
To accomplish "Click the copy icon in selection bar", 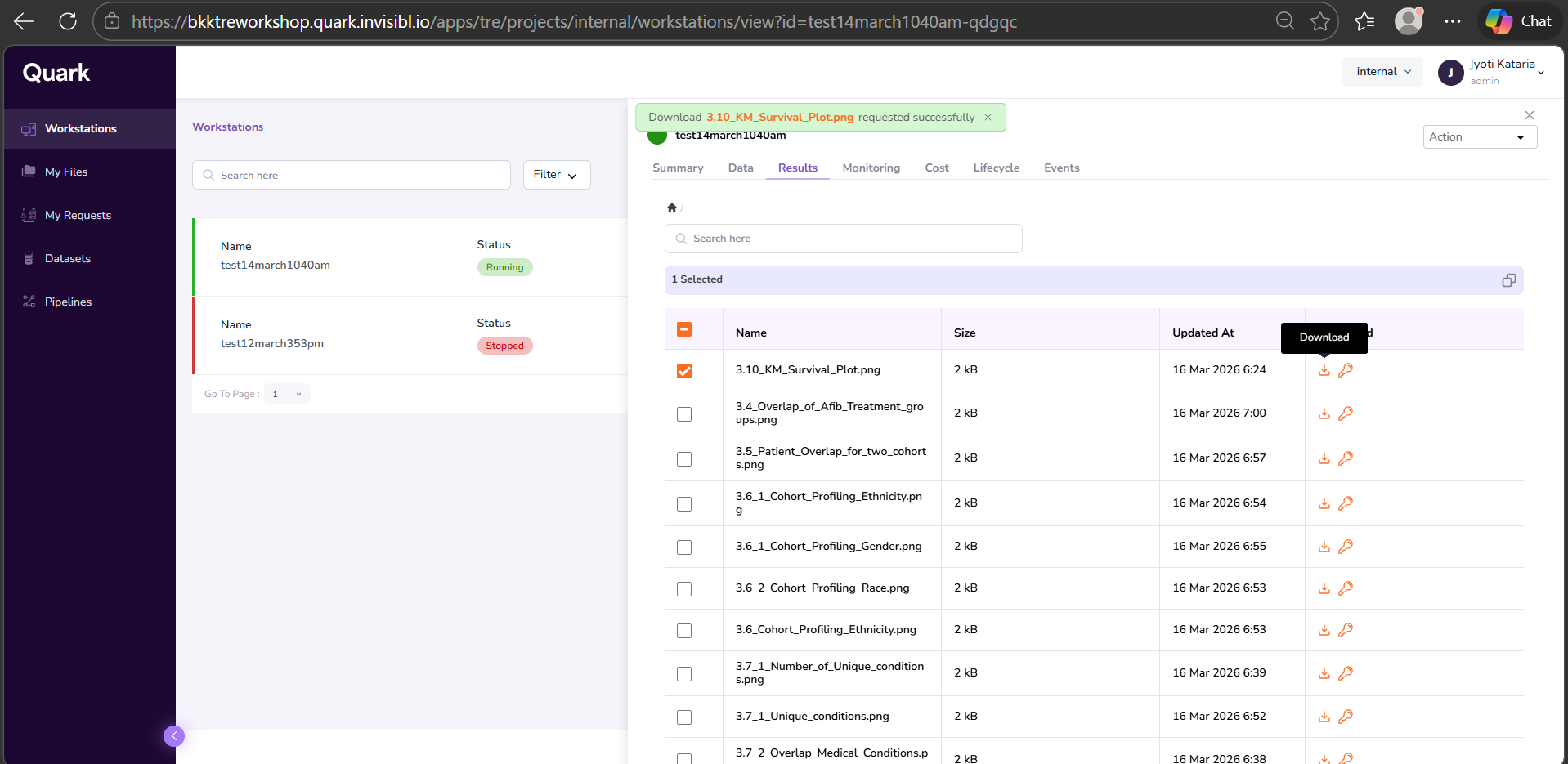I will coord(1508,280).
